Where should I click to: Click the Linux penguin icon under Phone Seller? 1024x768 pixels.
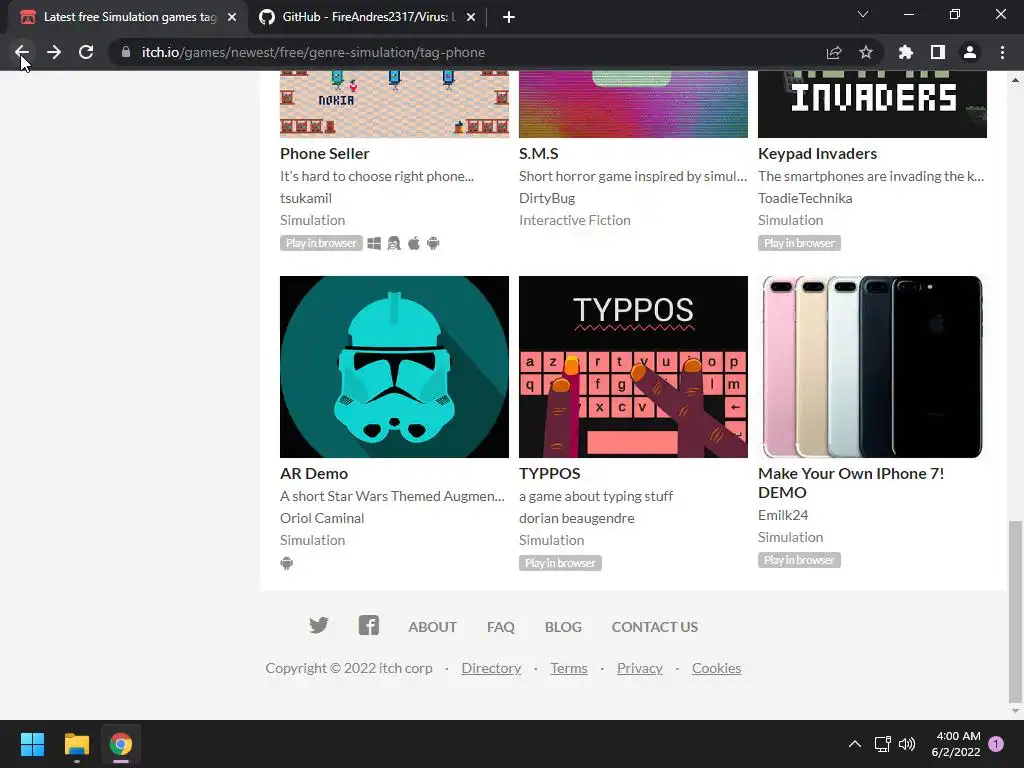[394, 243]
